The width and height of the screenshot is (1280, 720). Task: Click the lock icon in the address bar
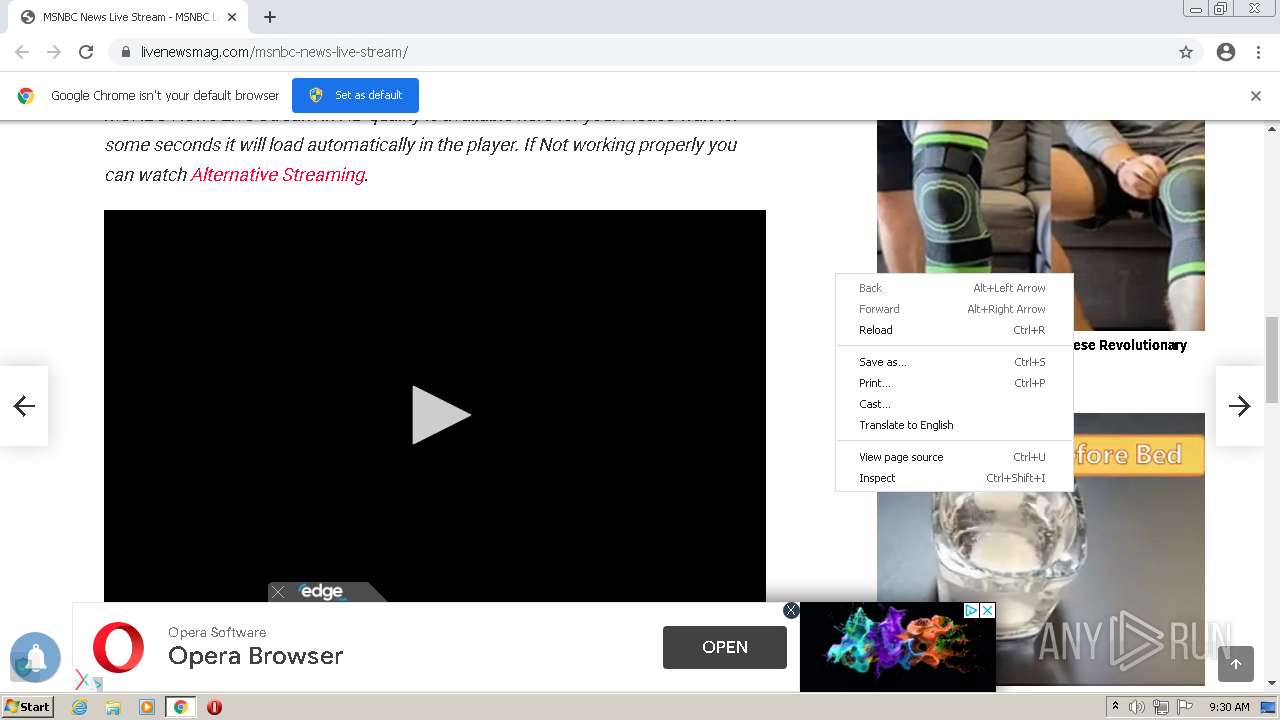pyautogui.click(x=125, y=52)
